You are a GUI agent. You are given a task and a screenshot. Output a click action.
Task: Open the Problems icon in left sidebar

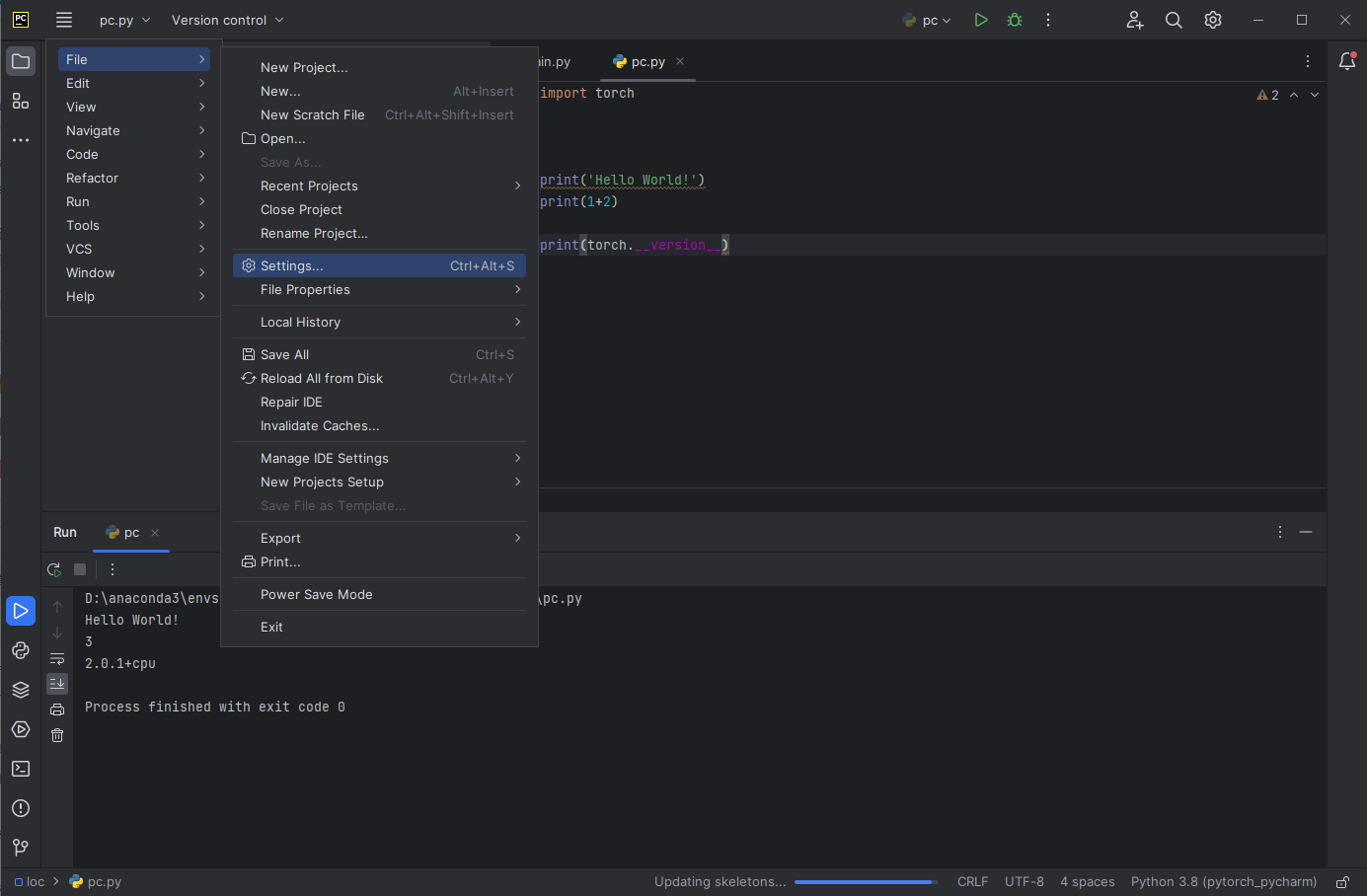tap(21, 808)
